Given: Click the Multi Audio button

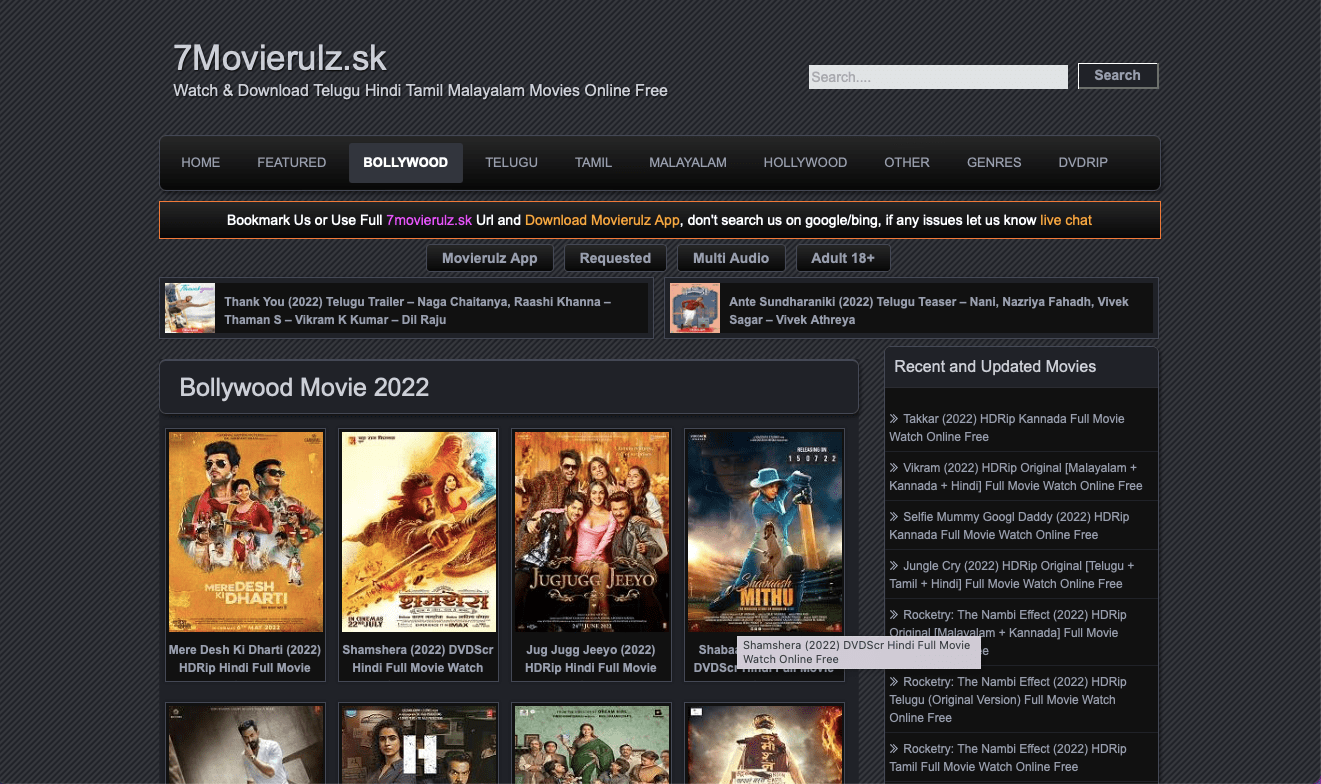Looking at the screenshot, I should [x=731, y=258].
